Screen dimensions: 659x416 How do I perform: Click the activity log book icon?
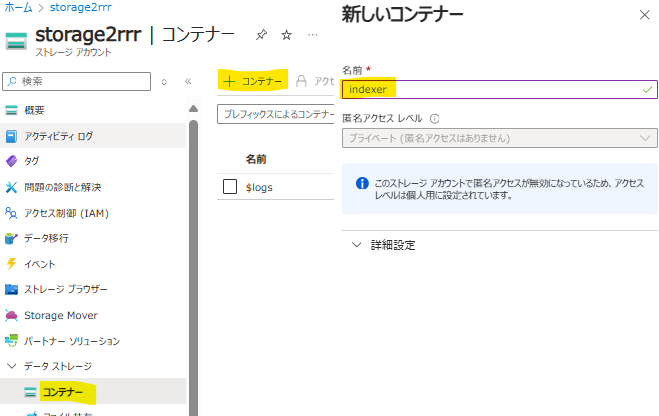[x=11, y=136]
